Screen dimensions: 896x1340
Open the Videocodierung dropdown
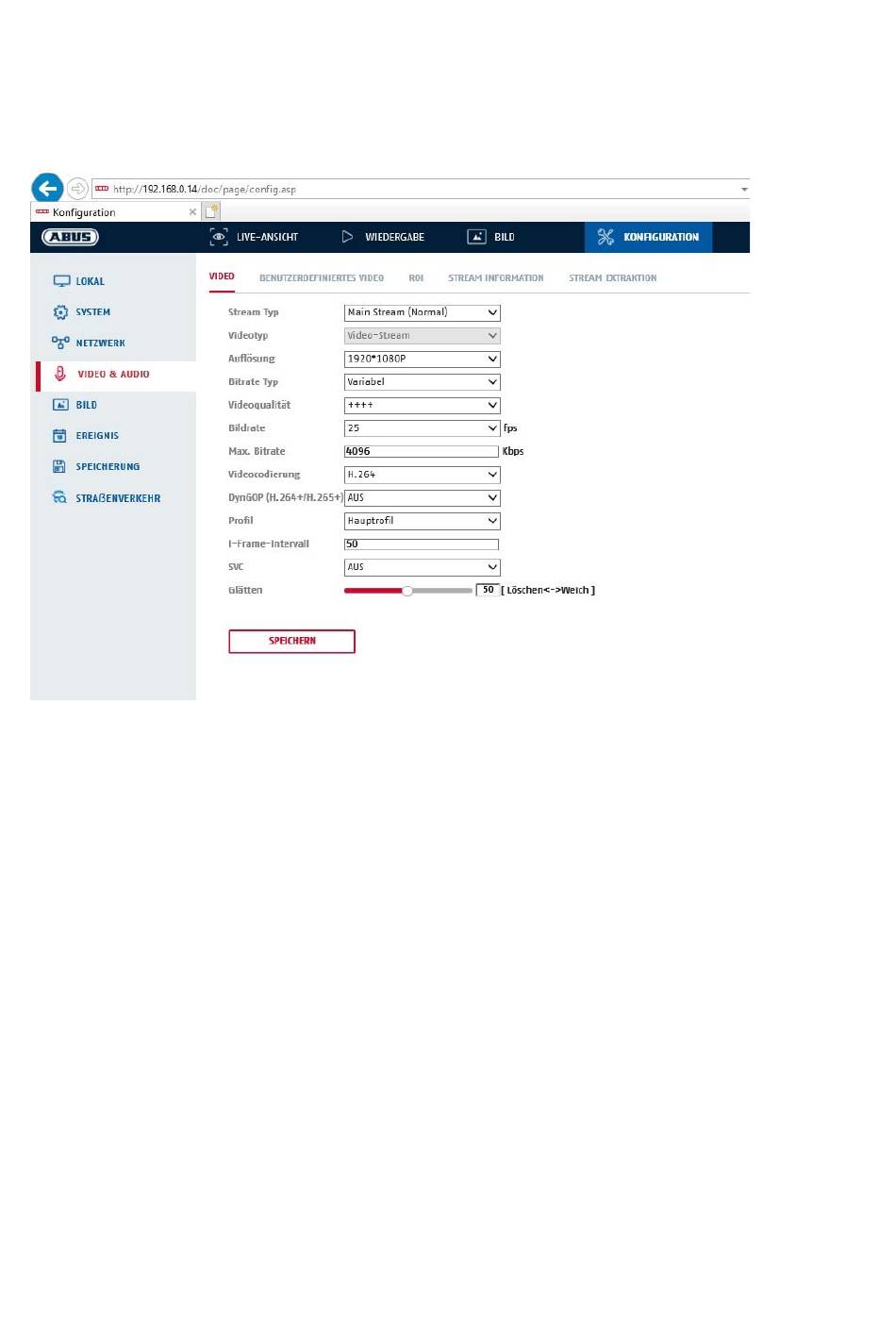coord(422,475)
